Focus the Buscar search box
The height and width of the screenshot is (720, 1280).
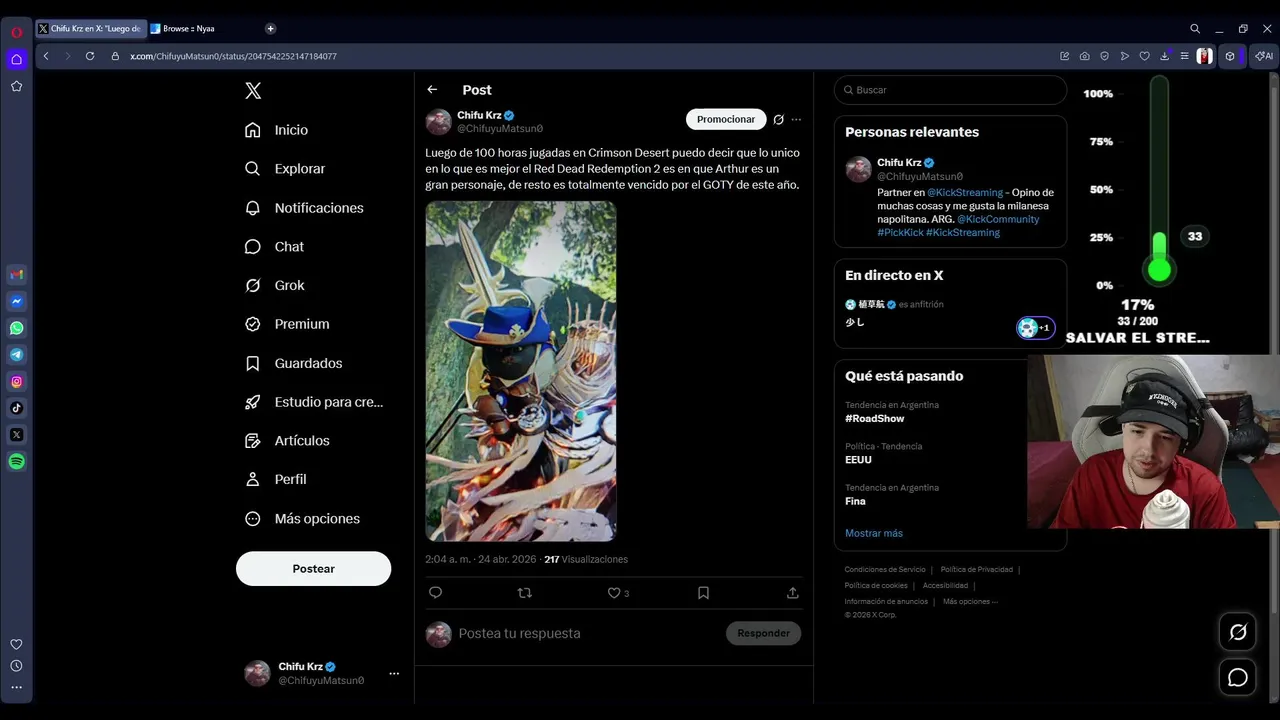tap(950, 90)
